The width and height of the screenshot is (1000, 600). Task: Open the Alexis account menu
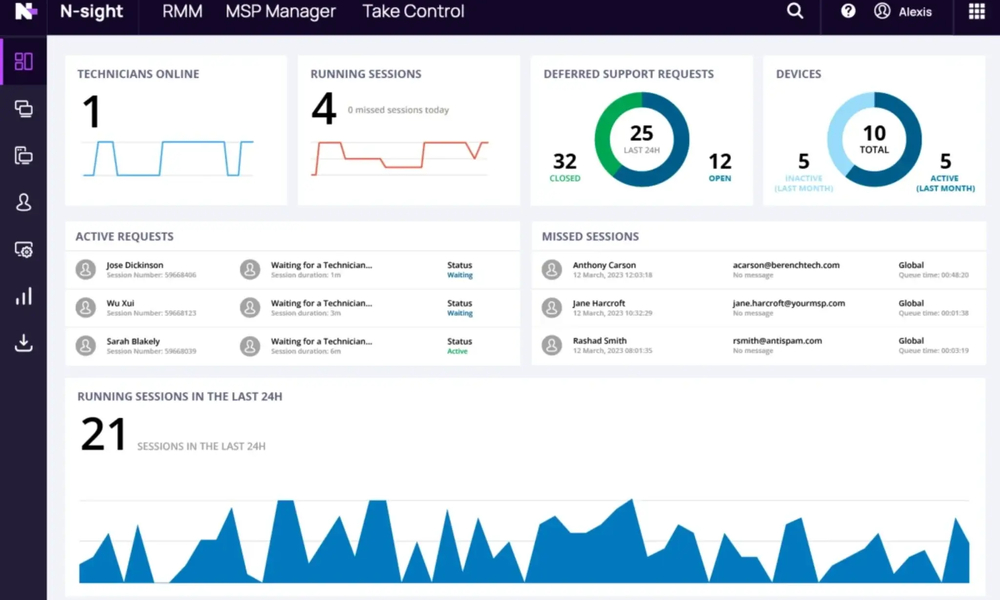(908, 11)
